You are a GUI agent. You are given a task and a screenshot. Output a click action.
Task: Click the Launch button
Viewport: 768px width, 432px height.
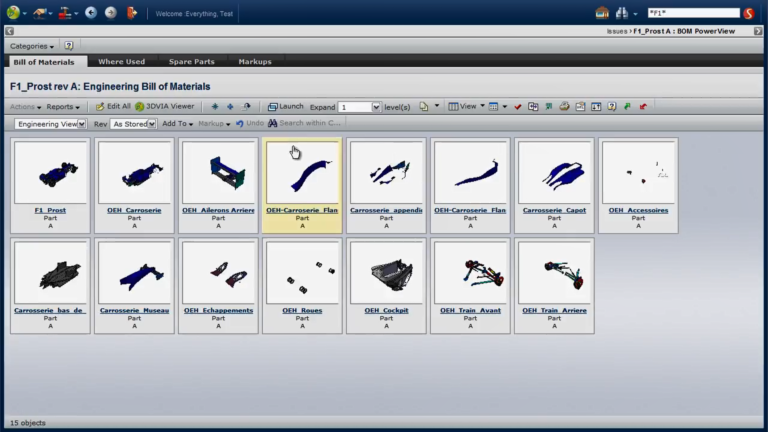(x=286, y=106)
